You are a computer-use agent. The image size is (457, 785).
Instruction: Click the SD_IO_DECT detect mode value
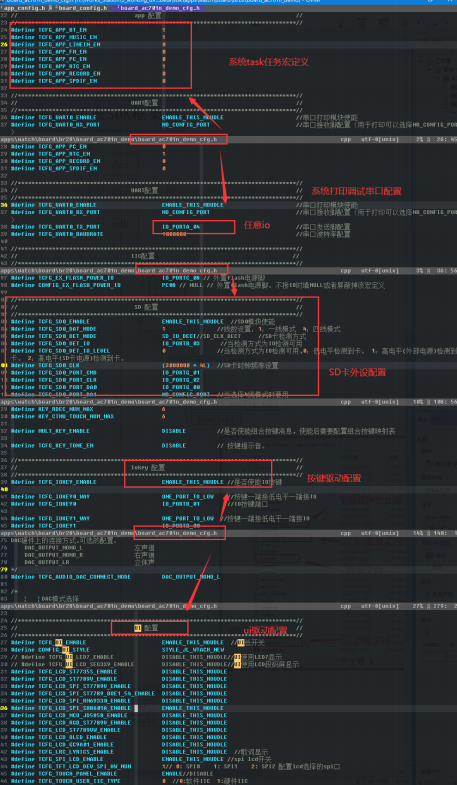tap(180, 336)
